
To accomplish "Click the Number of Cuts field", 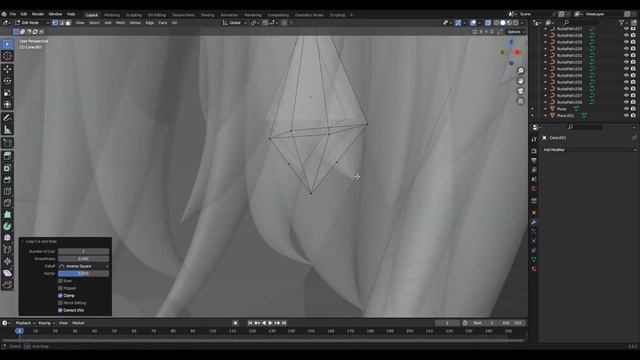I will (x=84, y=251).
